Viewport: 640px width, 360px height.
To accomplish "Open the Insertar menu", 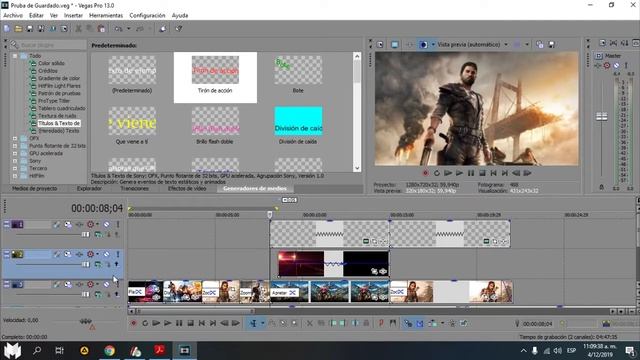I will click(x=73, y=16).
